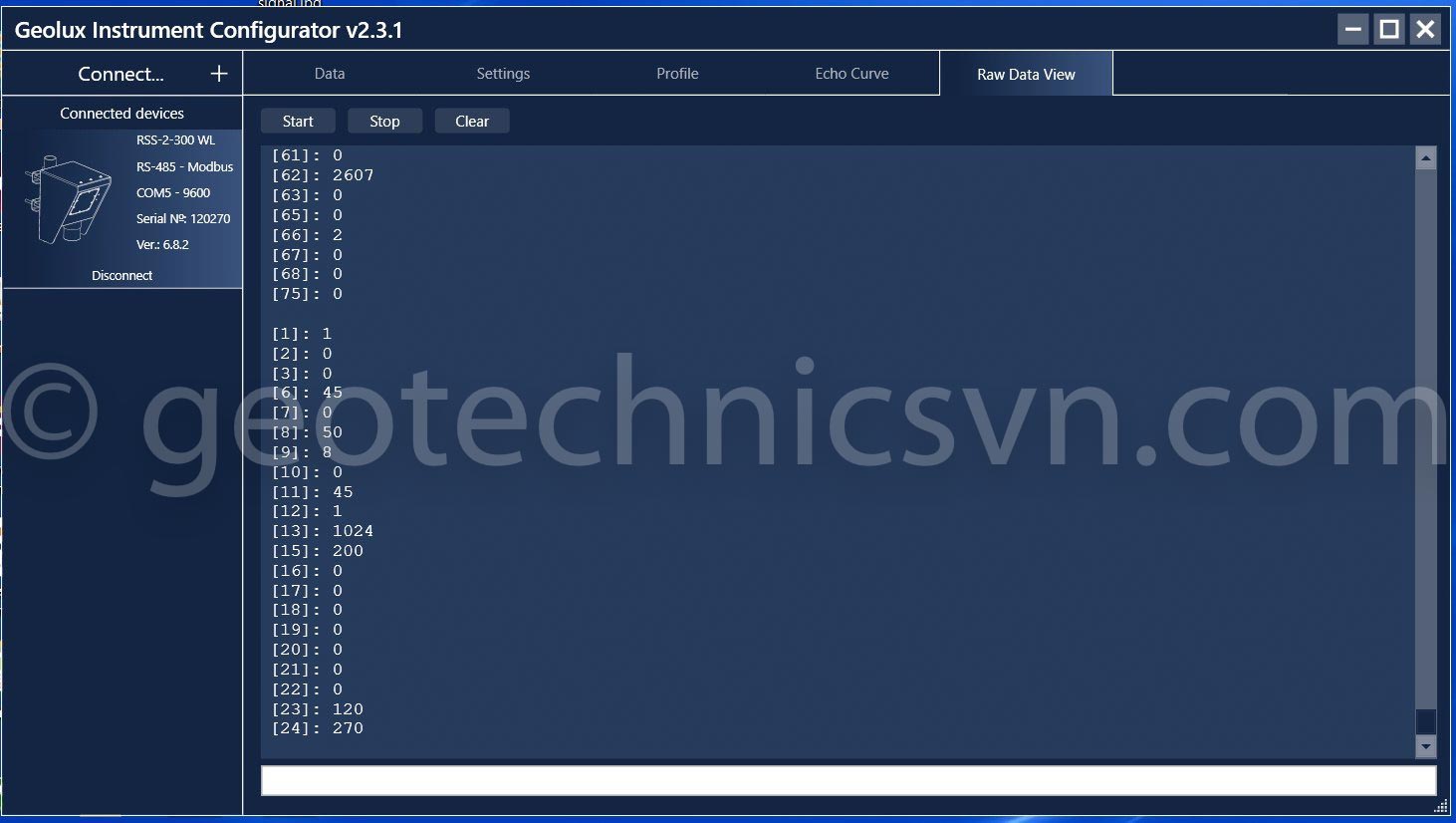The width and height of the screenshot is (1456, 823).
Task: Click the window resize grip corner
Action: 1440,806
